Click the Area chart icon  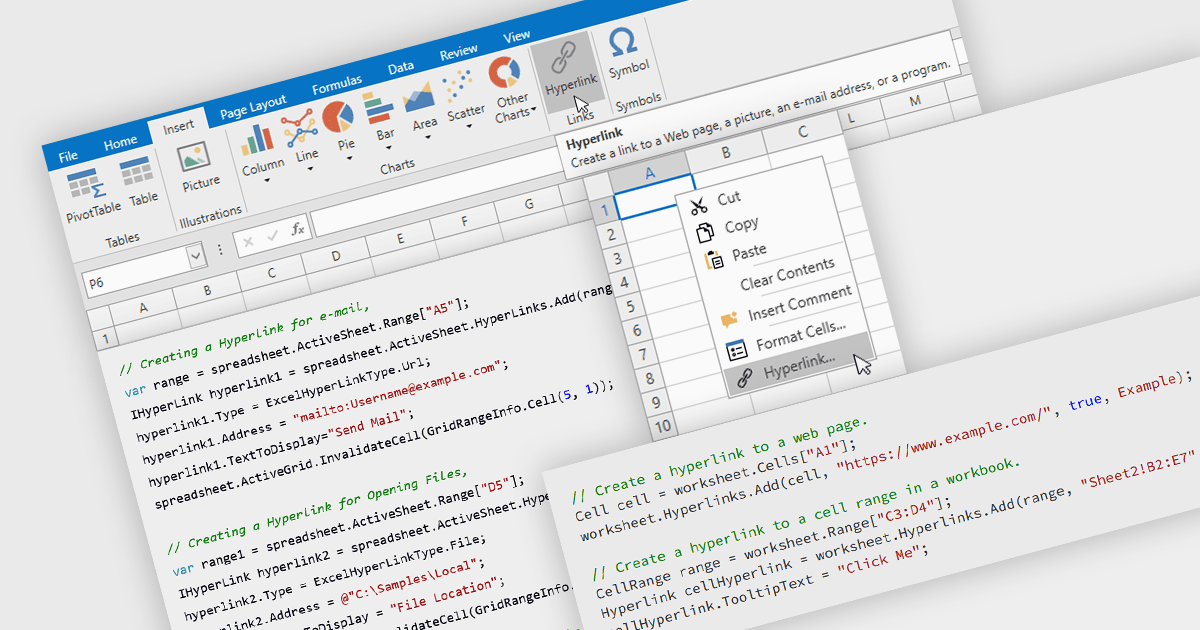tap(418, 98)
